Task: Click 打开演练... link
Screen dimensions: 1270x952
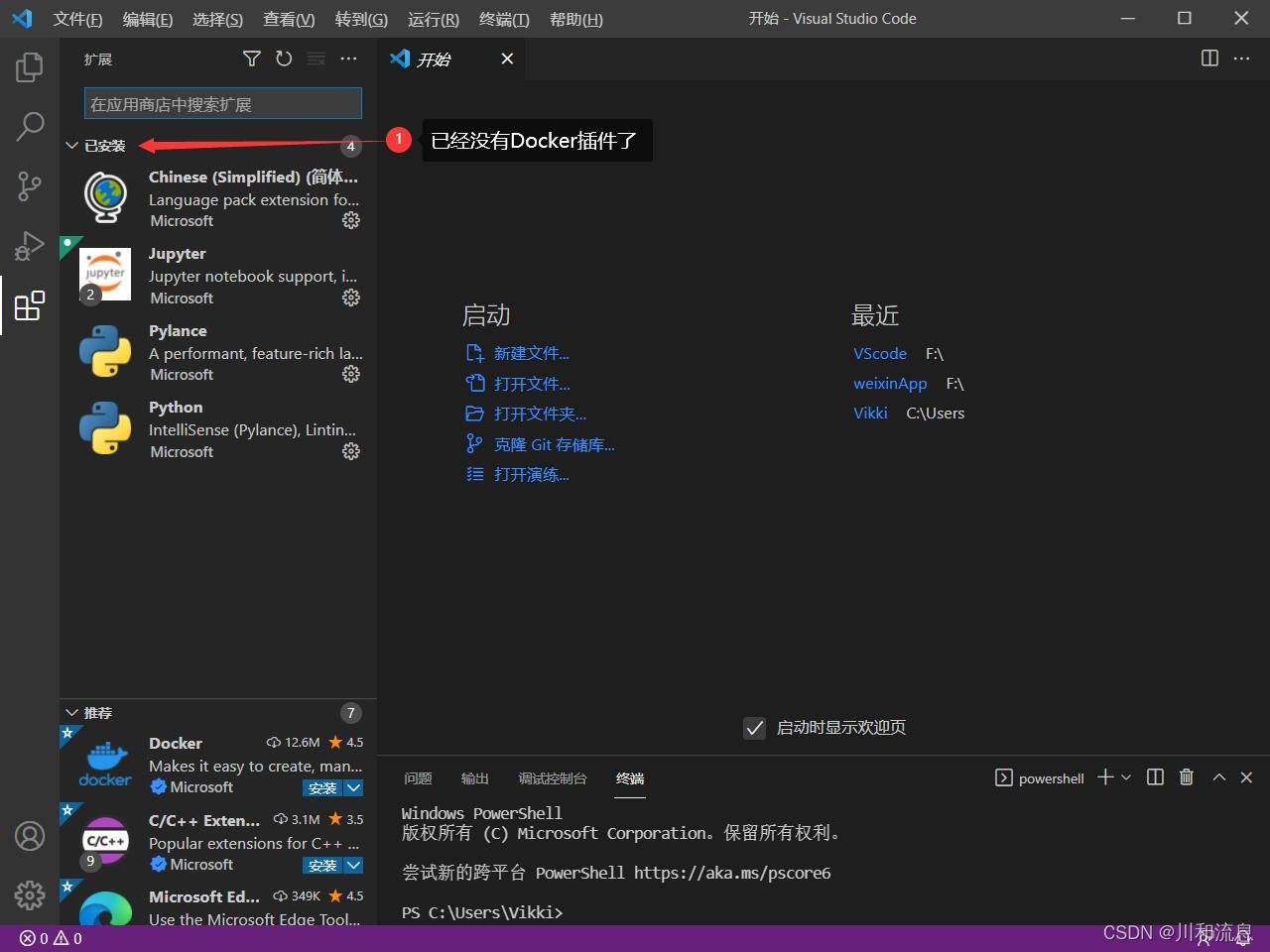Action: point(532,474)
